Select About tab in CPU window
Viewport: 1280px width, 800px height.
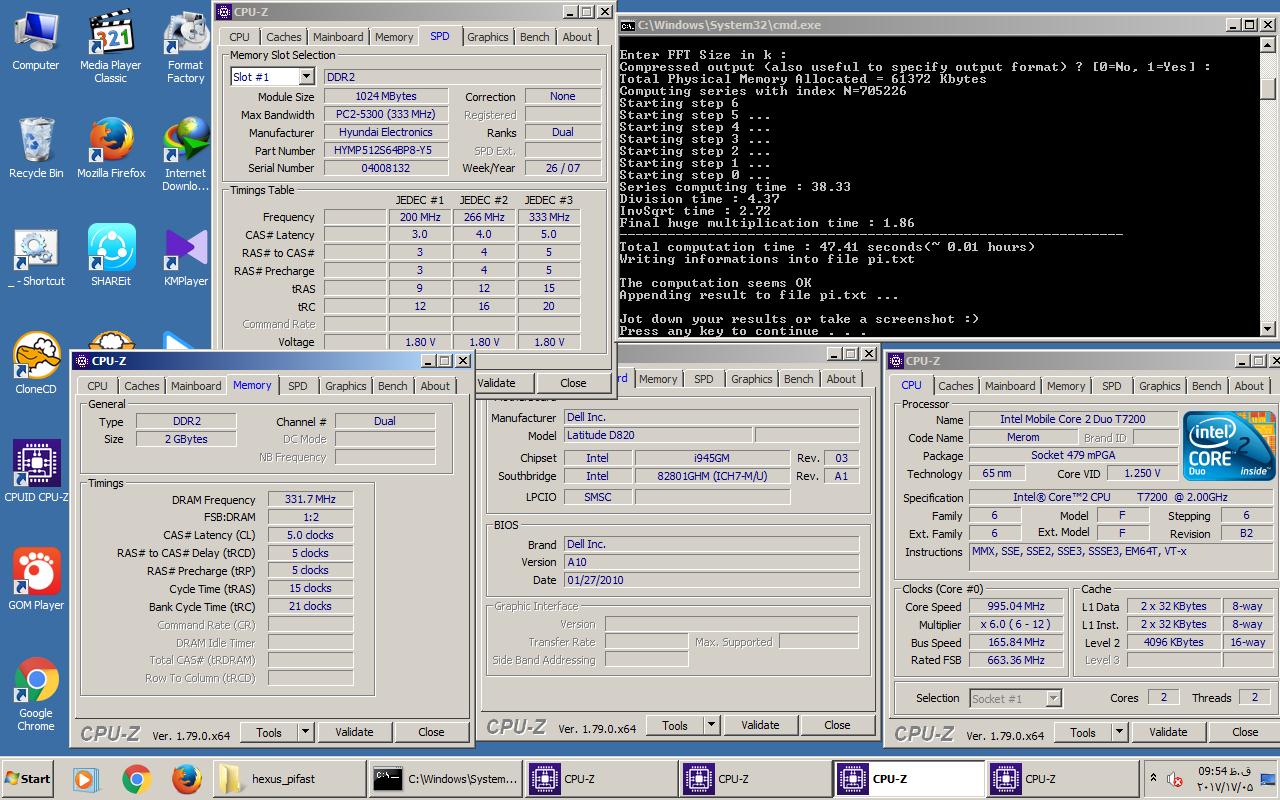coord(1249,386)
